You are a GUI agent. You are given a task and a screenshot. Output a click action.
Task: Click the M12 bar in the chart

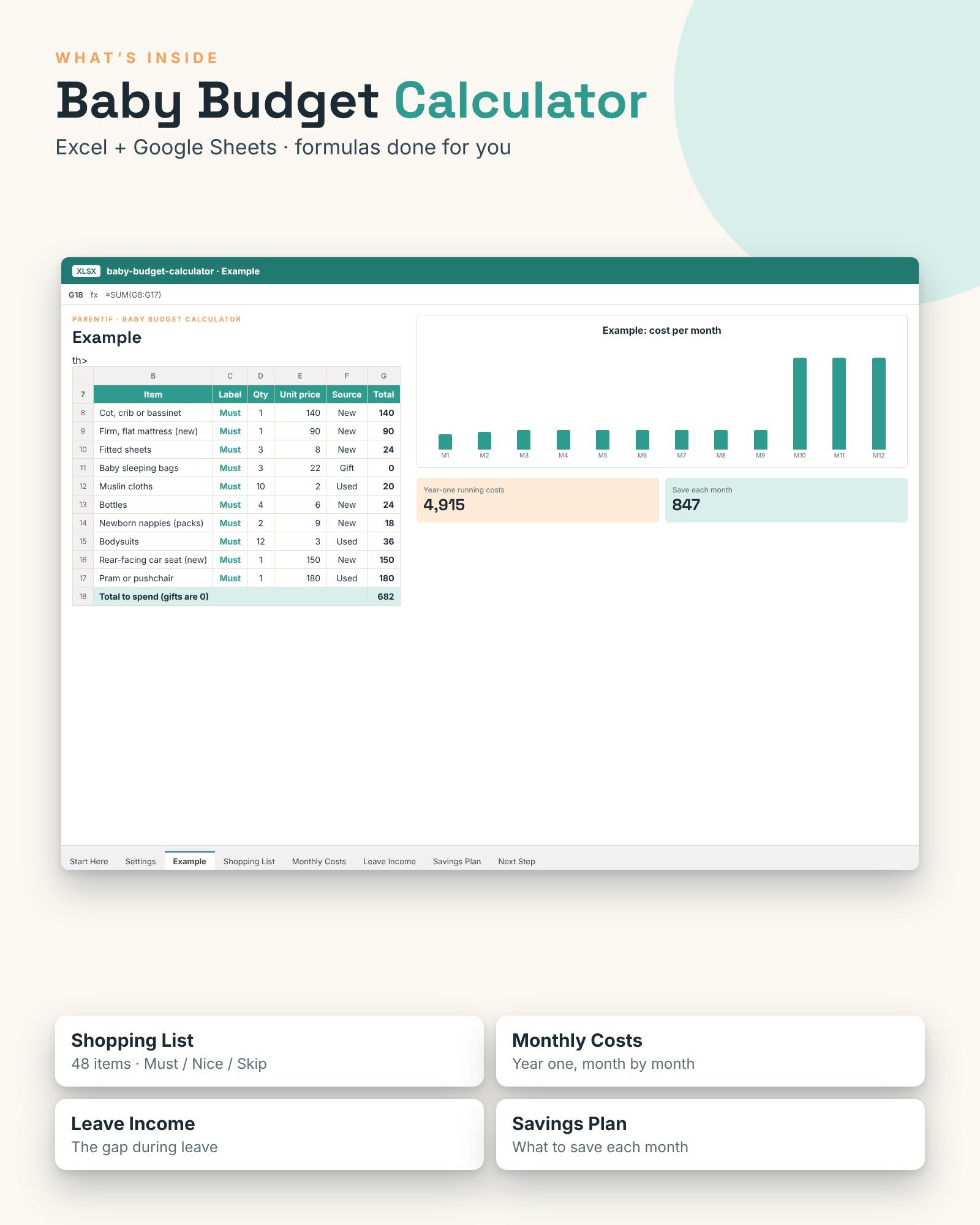878,404
